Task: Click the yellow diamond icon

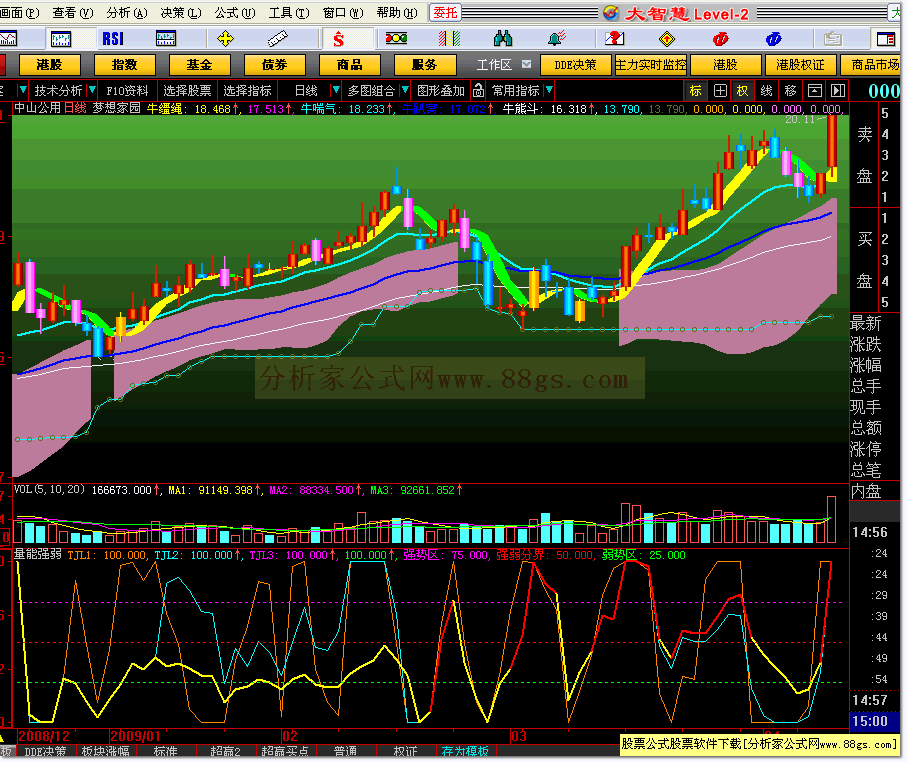Action: click(667, 39)
